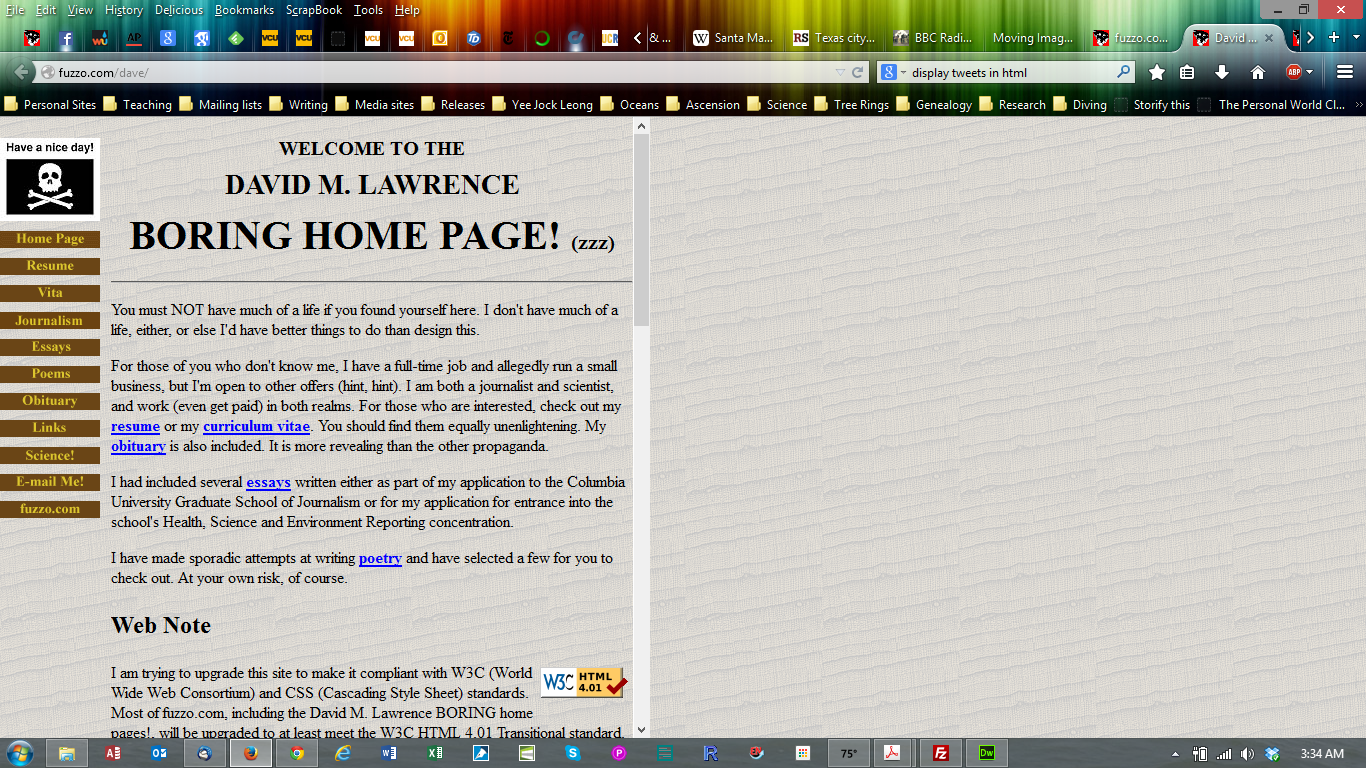The height and width of the screenshot is (768, 1366).
Task: Open Skype from the taskbar
Action: (x=571, y=753)
